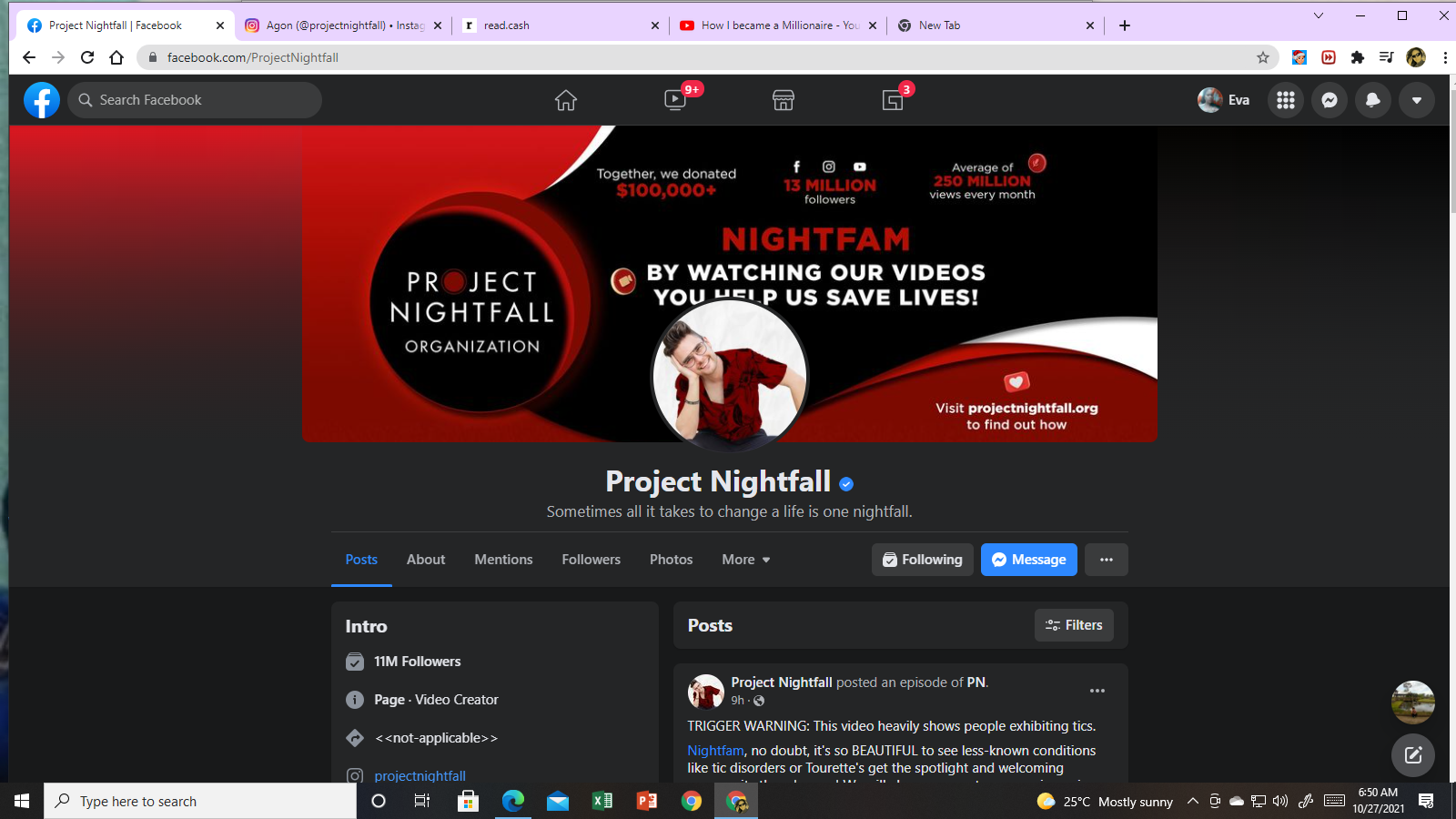Screen dimensions: 1456x819
Task: Open post Filters button
Action: point(1074,625)
